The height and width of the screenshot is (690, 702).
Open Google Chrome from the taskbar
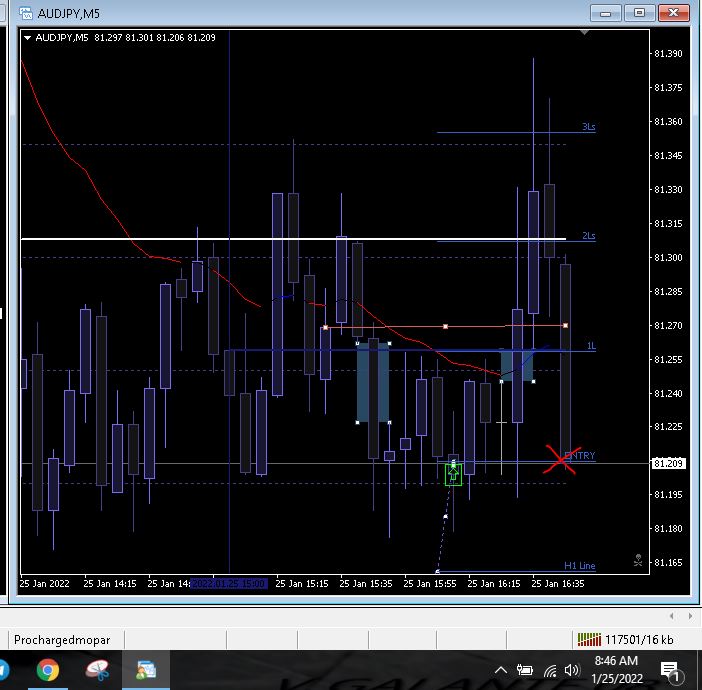point(47,669)
